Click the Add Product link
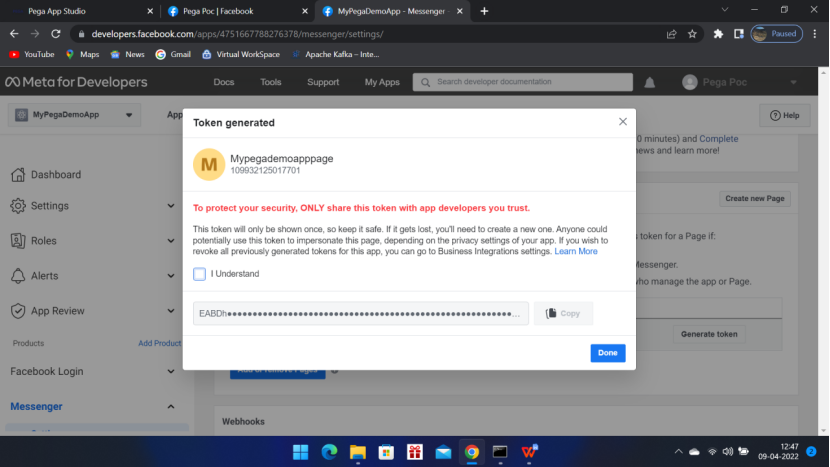Image resolution: width=830 pixels, height=467 pixels. click(x=159, y=343)
